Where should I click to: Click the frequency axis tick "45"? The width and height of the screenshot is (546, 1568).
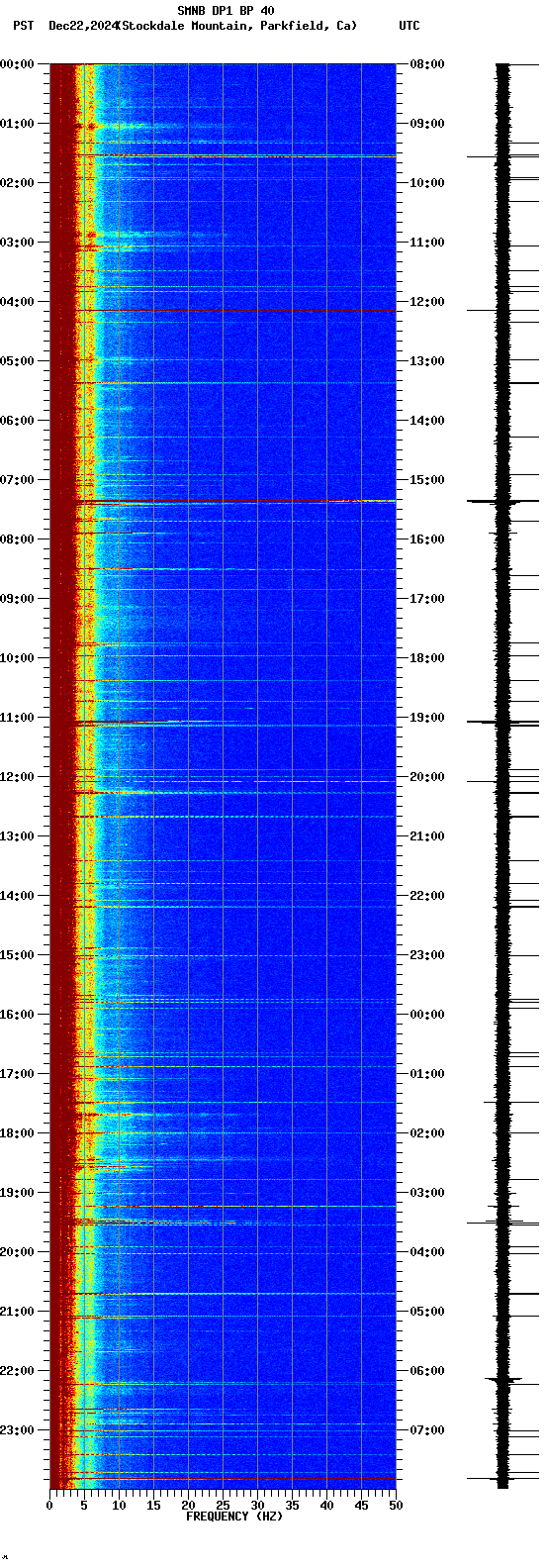(x=361, y=1506)
